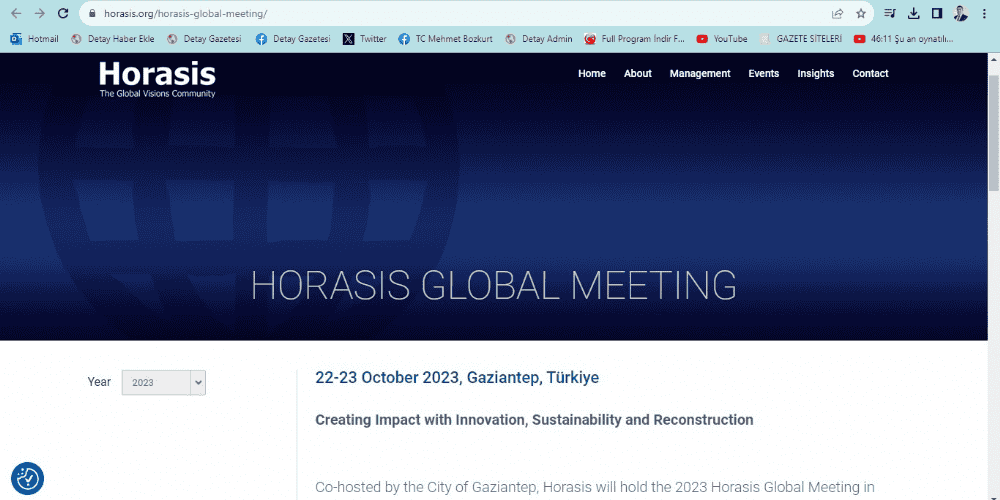
Task: Open the Events nav item
Action: [763, 73]
